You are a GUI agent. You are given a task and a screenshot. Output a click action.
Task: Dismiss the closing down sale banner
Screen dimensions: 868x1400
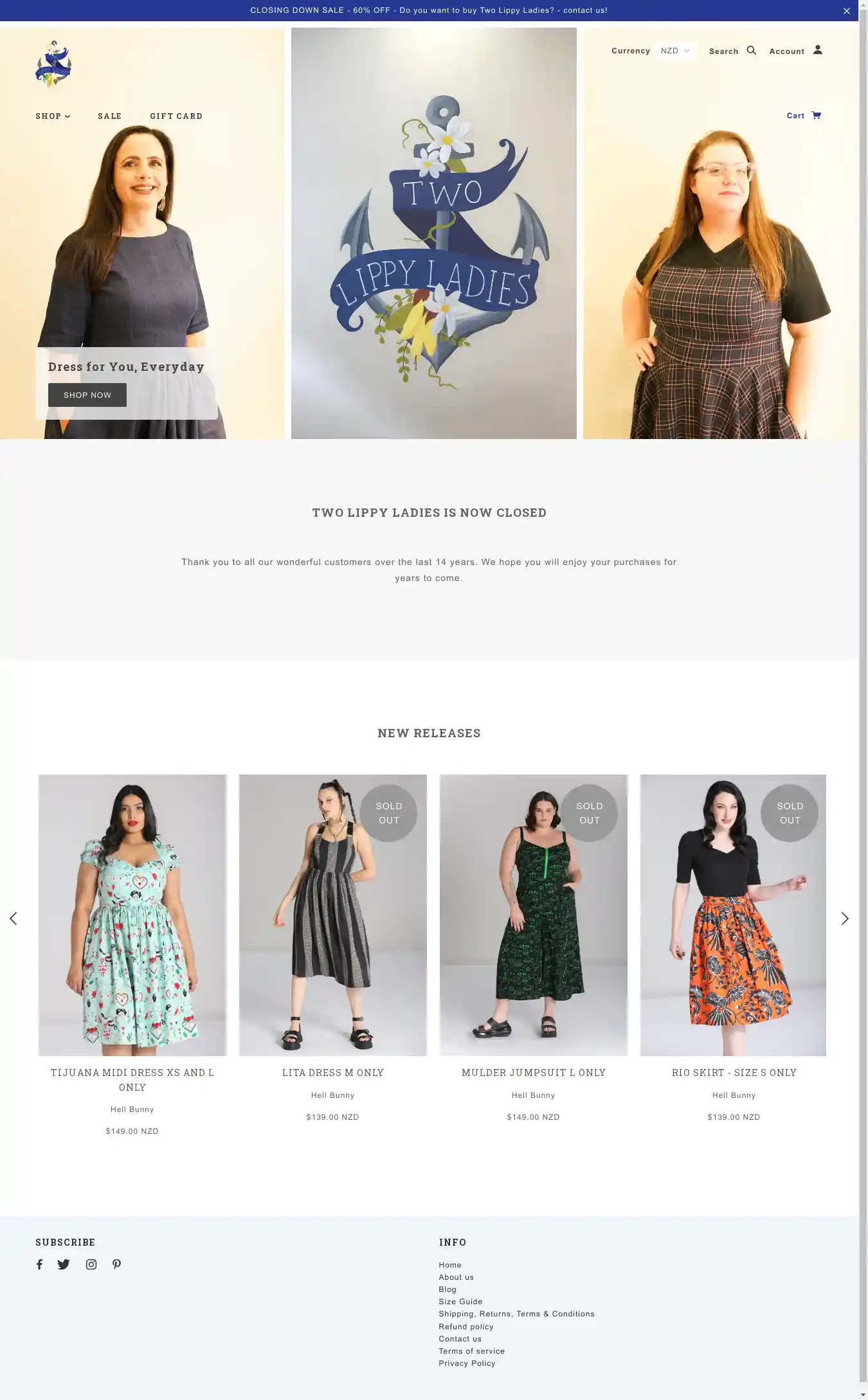[x=847, y=11]
